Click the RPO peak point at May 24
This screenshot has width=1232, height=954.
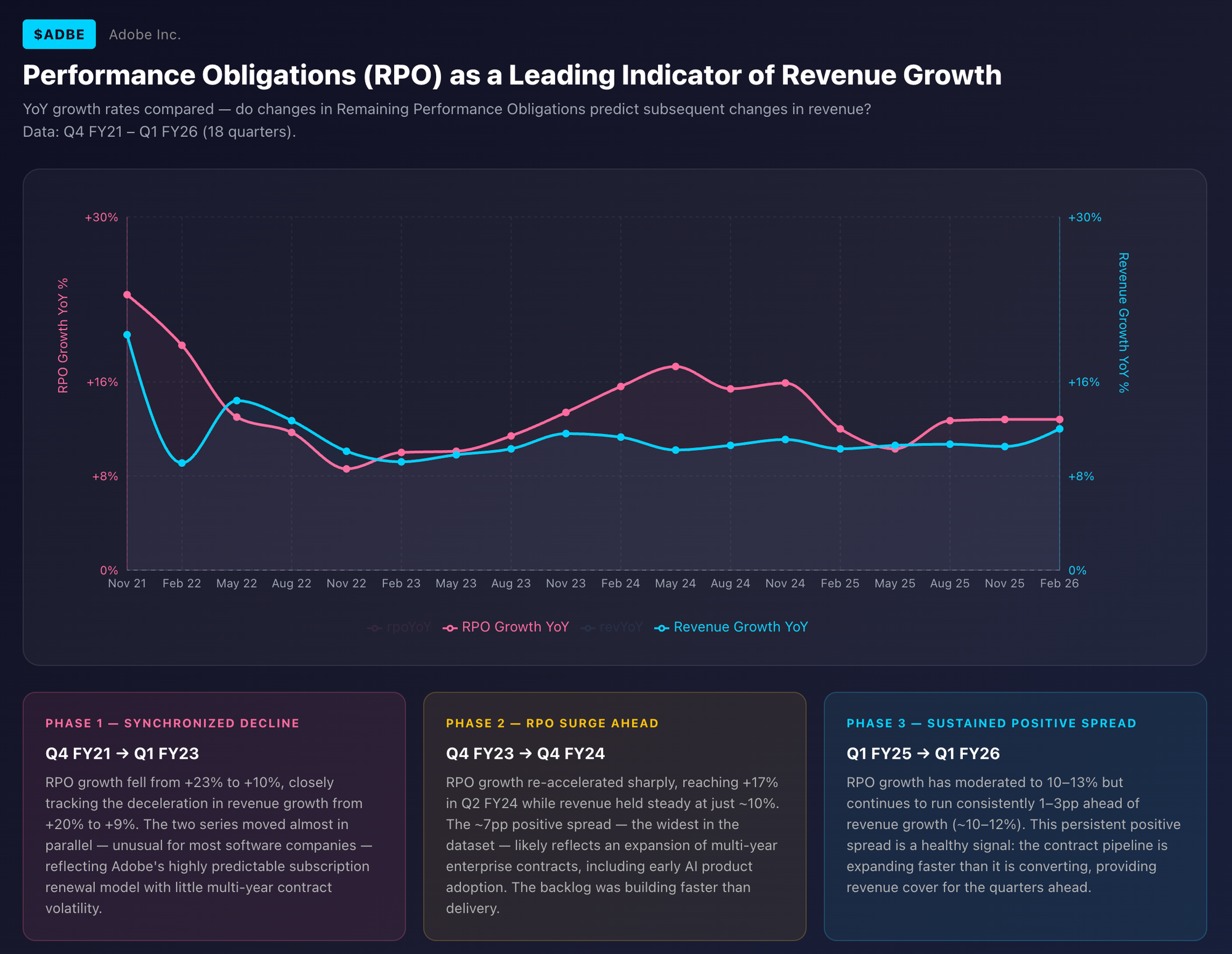click(x=676, y=366)
